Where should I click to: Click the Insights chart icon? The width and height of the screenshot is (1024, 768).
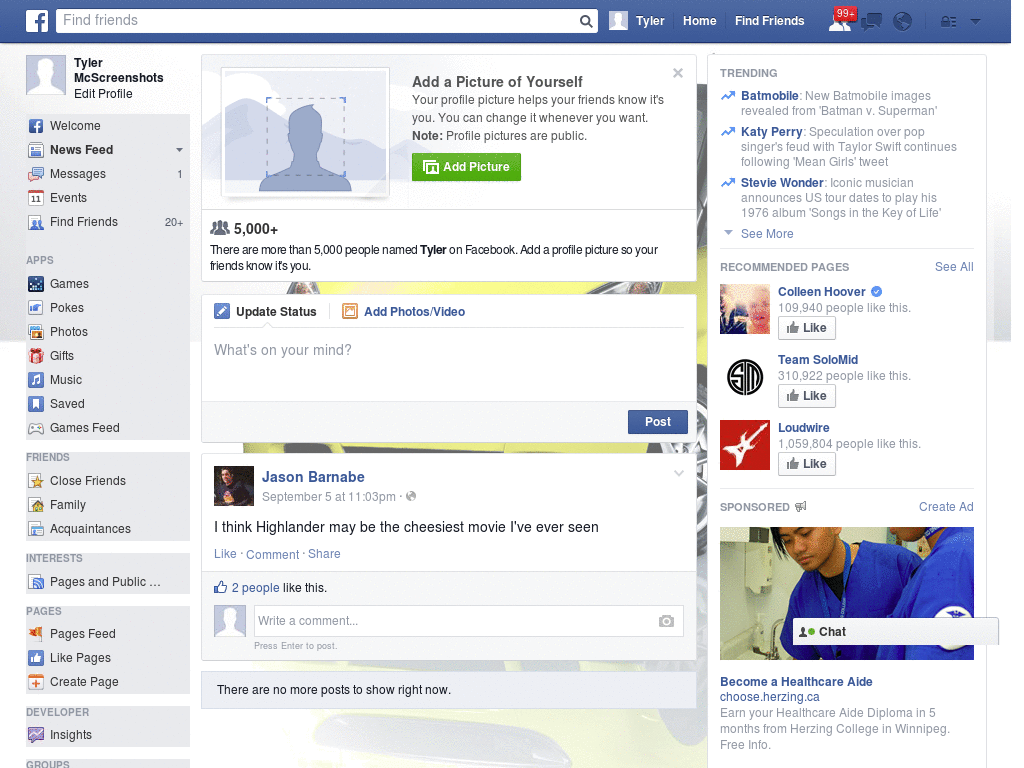36,735
